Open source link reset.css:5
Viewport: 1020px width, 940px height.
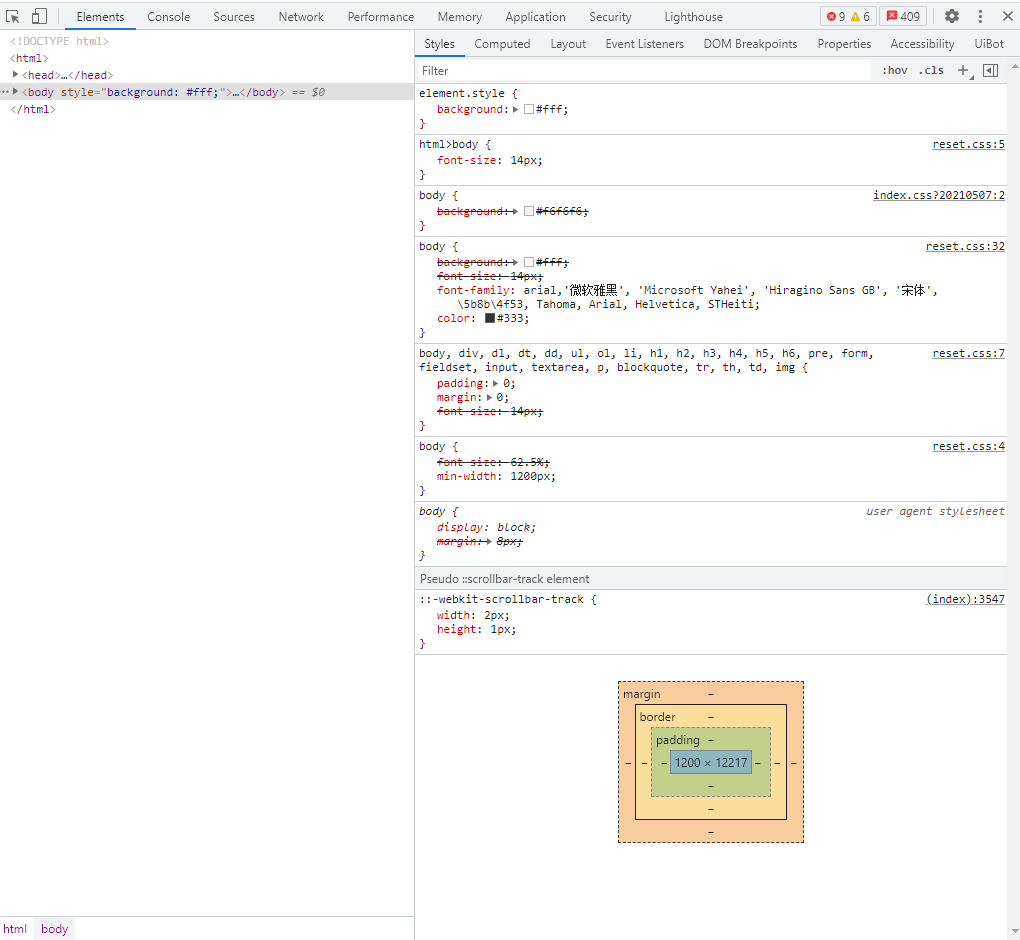click(x=968, y=144)
